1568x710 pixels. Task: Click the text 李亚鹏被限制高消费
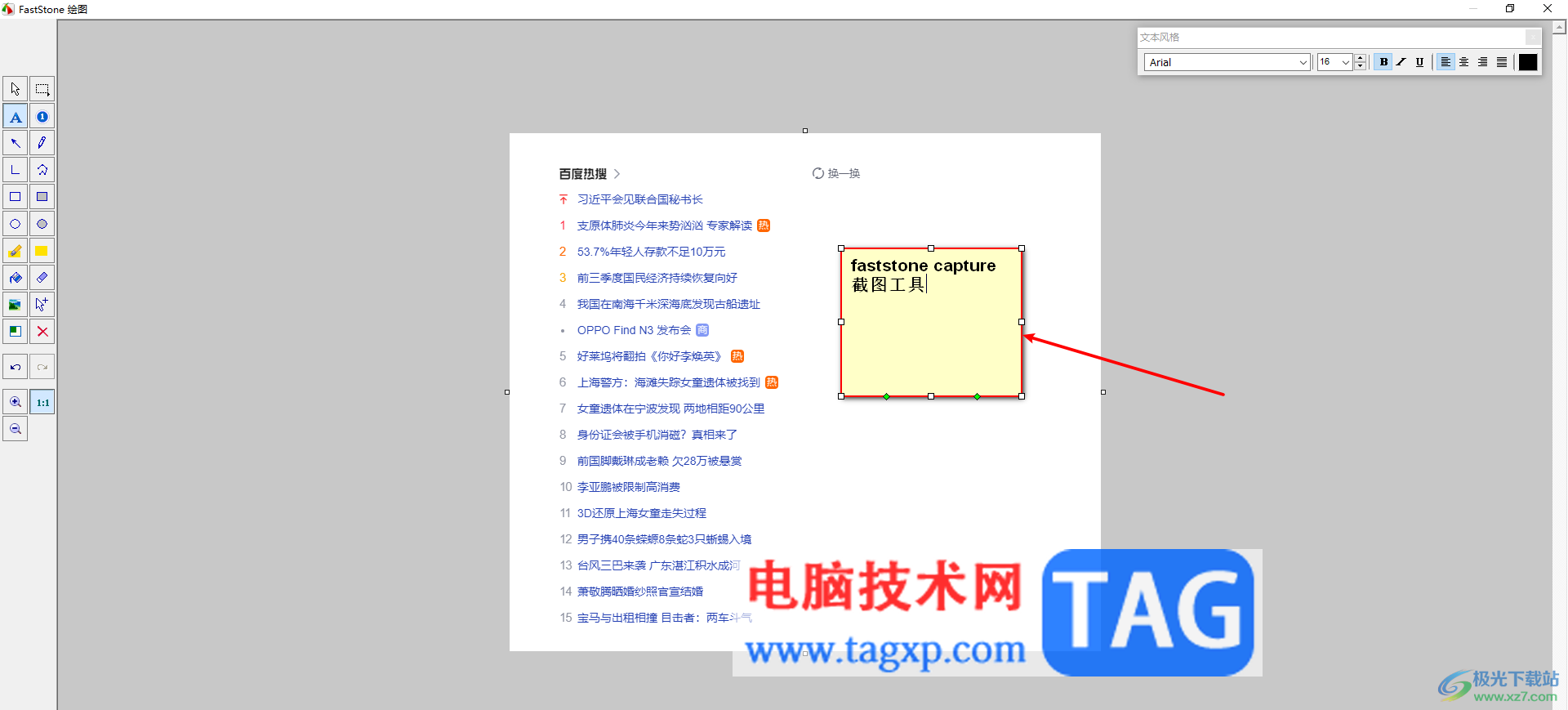629,487
